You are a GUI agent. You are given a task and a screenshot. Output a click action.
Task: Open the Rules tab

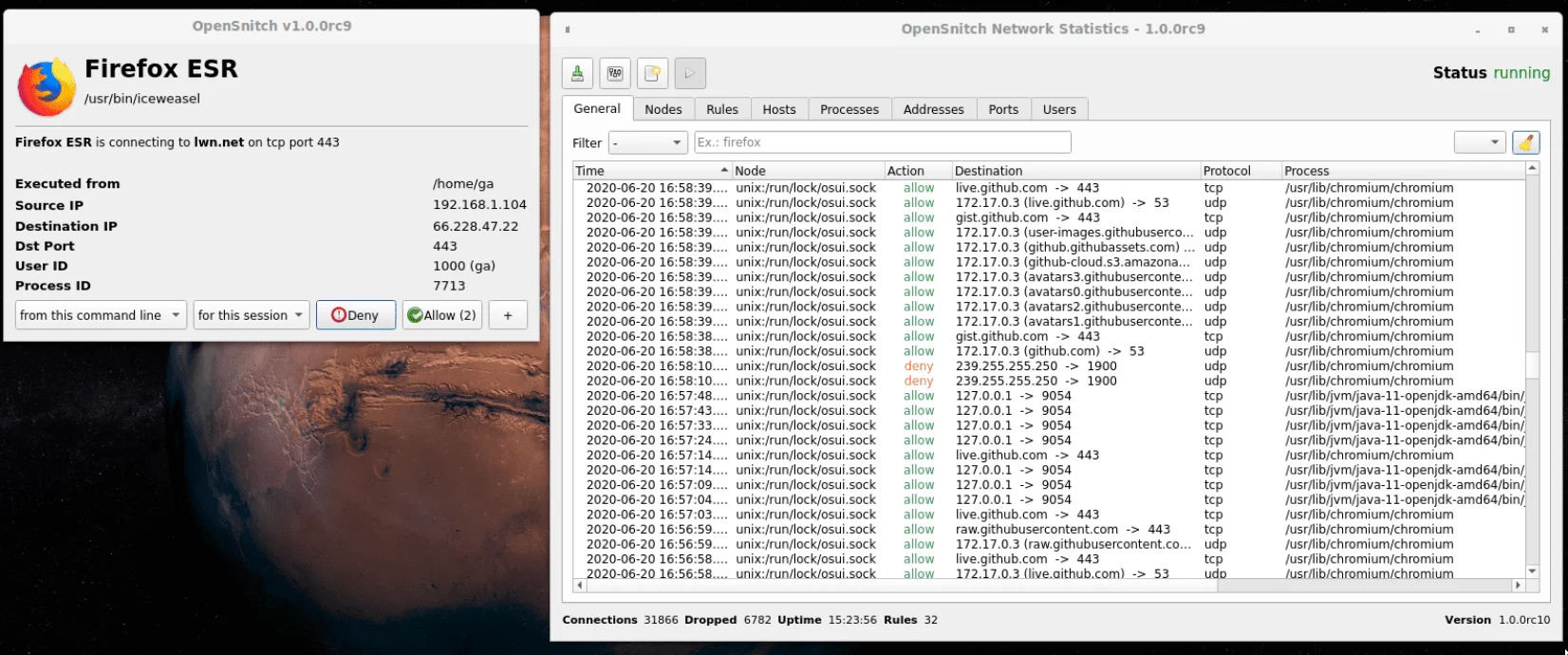(x=722, y=109)
